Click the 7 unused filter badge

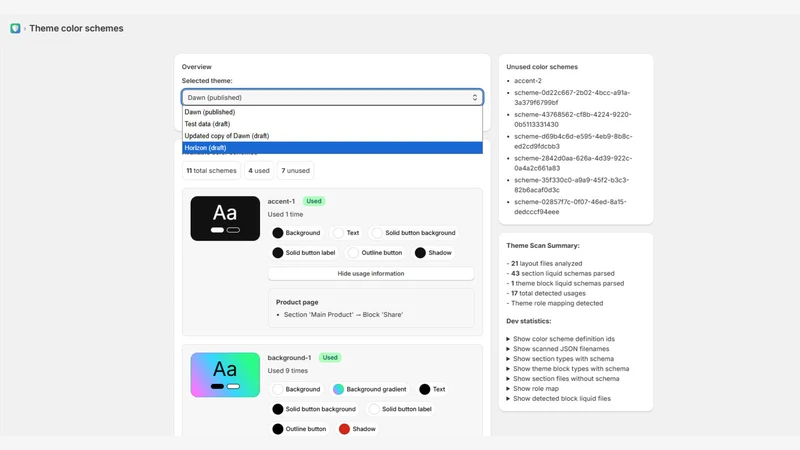[295, 170]
